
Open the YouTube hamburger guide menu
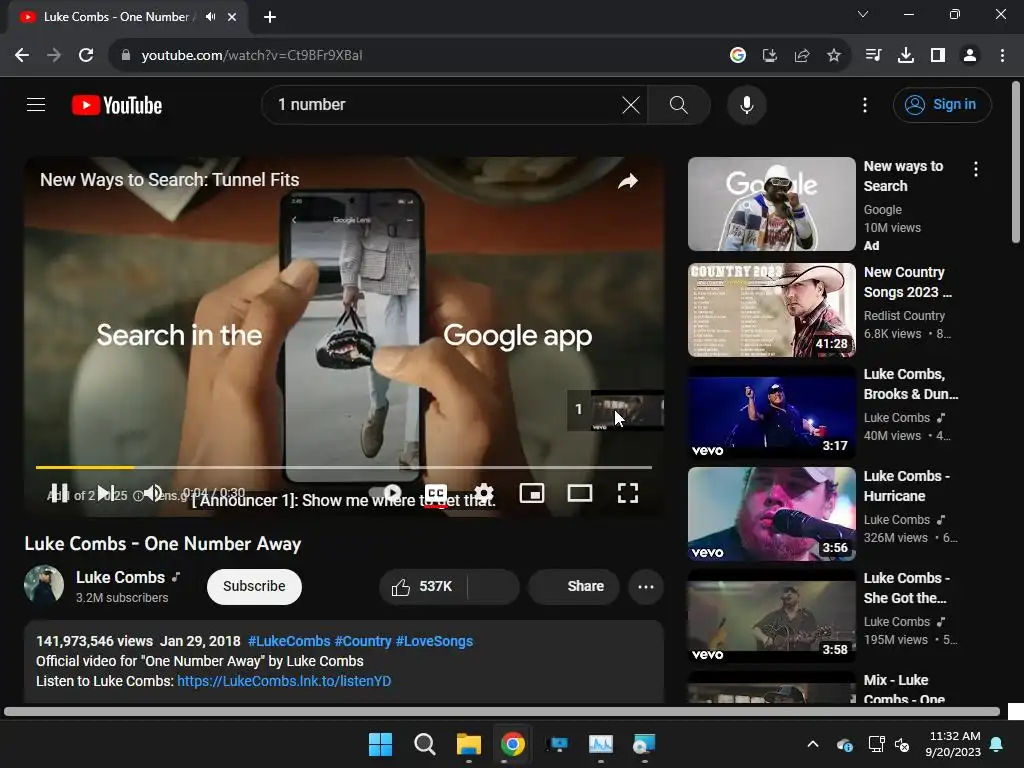click(36, 104)
